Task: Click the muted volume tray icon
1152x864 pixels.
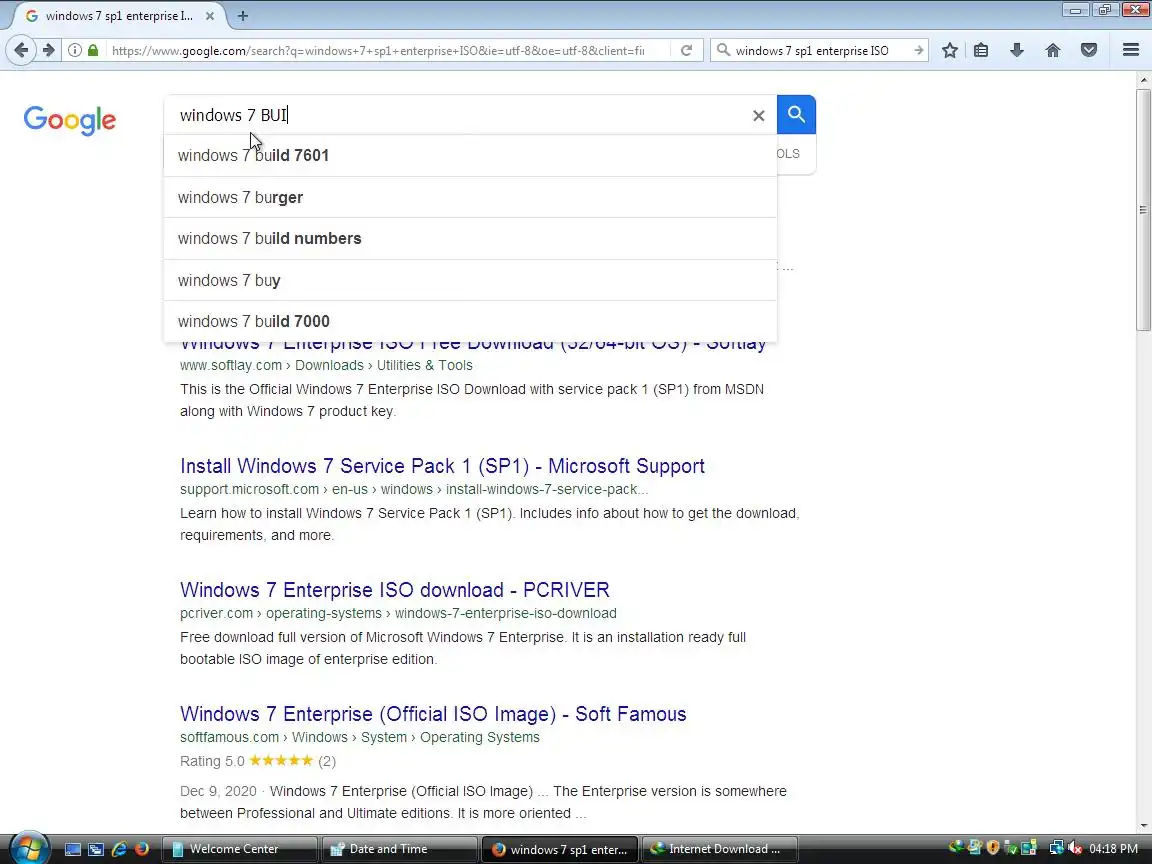Action: click(1074, 849)
